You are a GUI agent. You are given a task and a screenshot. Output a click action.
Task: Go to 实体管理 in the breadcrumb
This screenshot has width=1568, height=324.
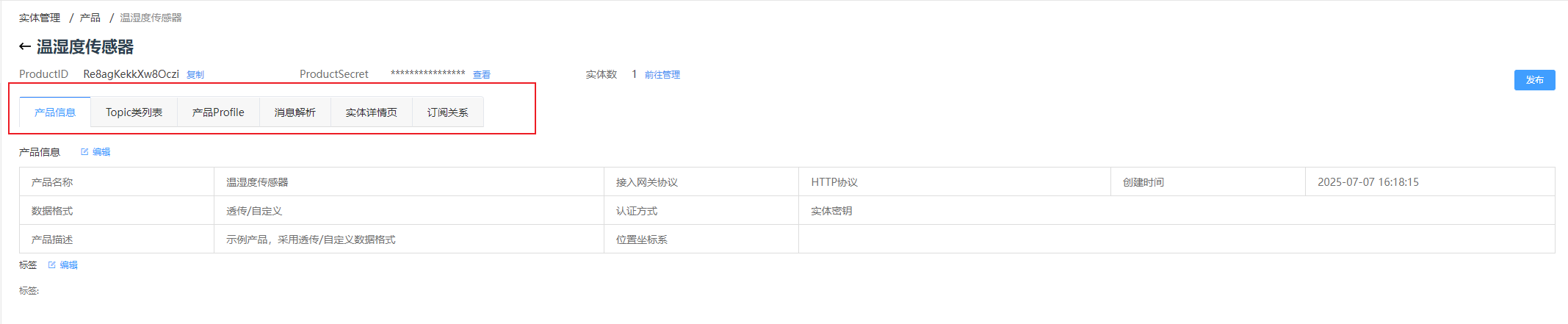[40, 18]
